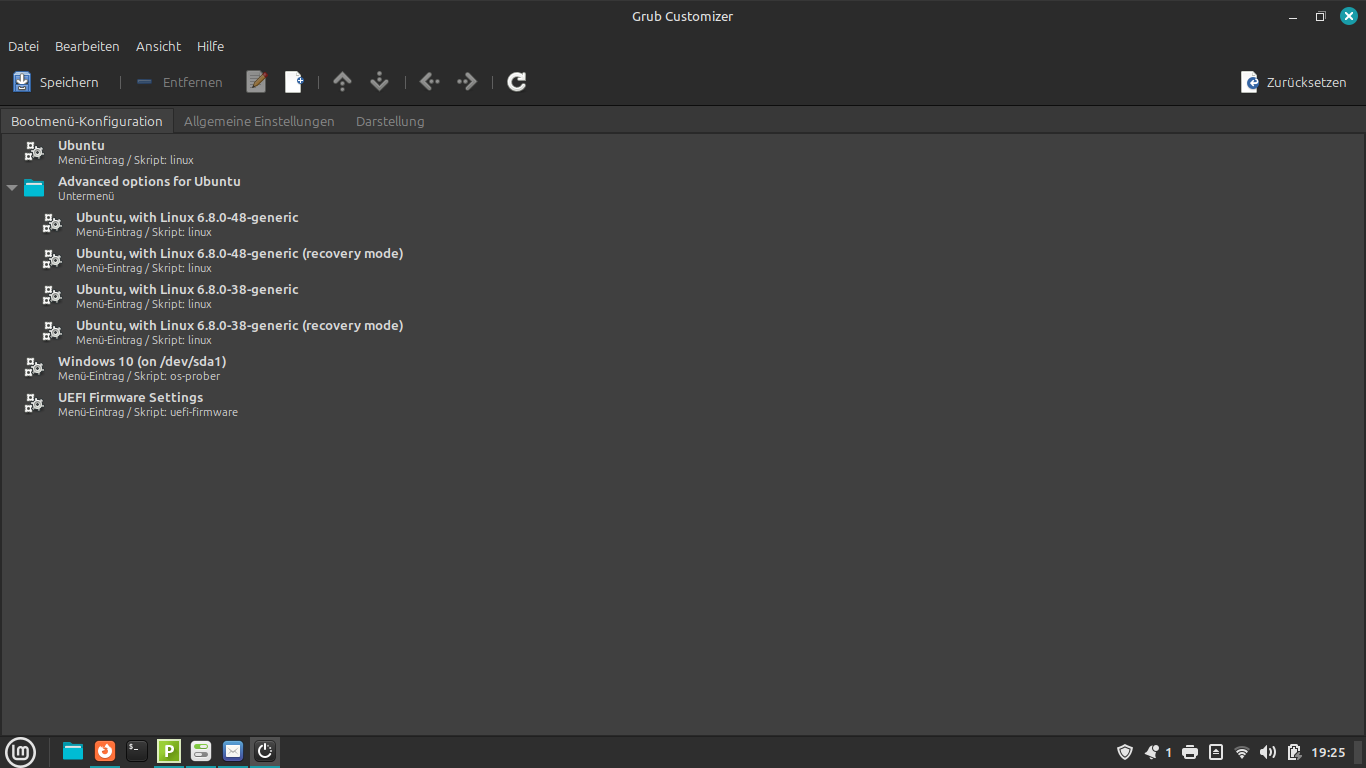Open the calendar via the 19:25 clock
Viewport: 1366px width, 768px height.
tap(1328, 752)
